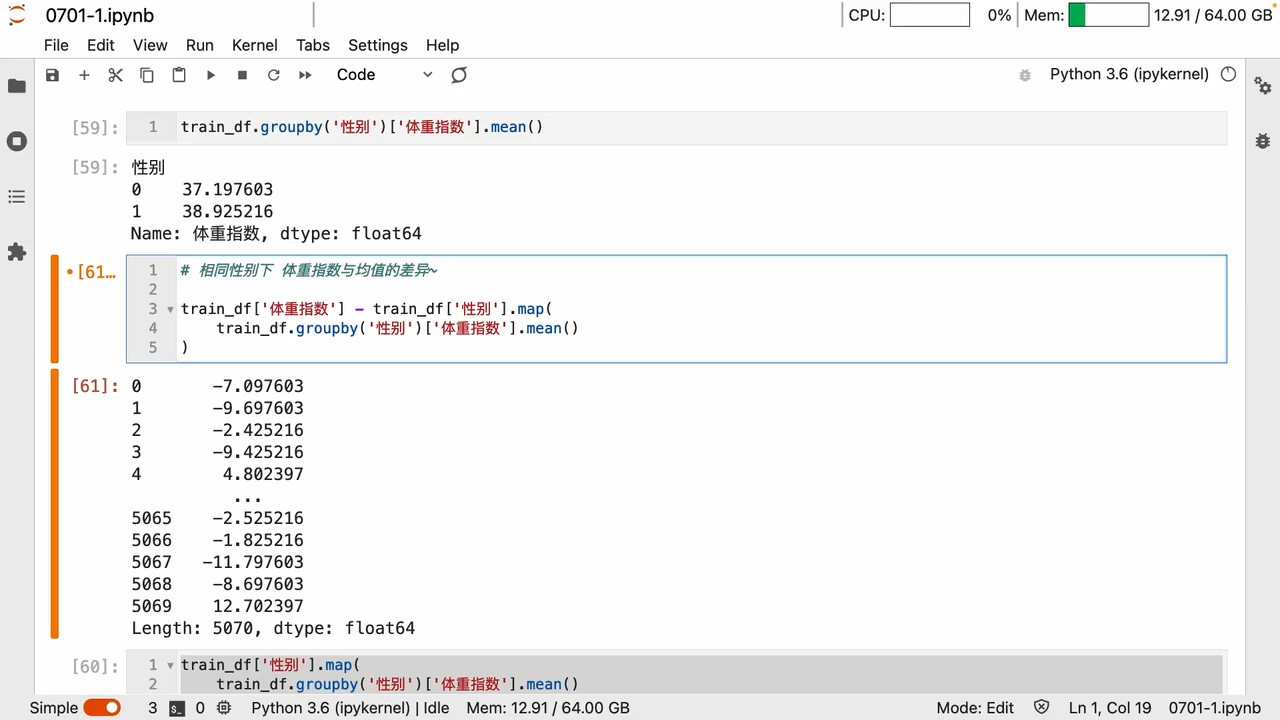This screenshot has height=720, width=1280.
Task: Collapse cell 61 output via its orange bar
Action: (55, 503)
